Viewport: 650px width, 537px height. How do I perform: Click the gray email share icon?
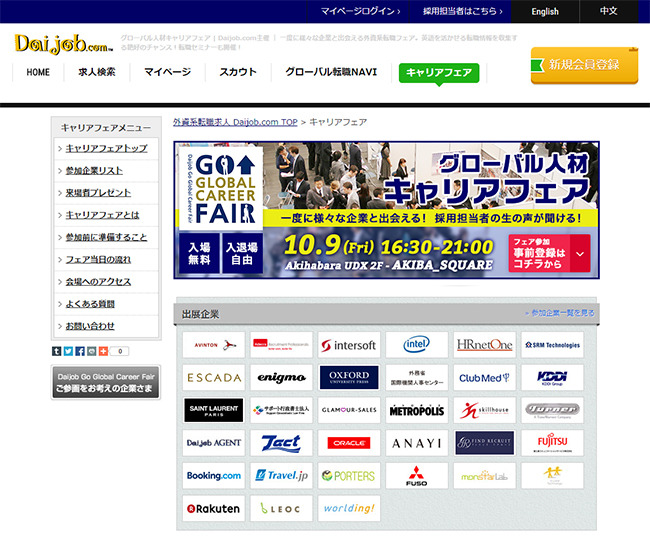pyautogui.click(x=91, y=351)
